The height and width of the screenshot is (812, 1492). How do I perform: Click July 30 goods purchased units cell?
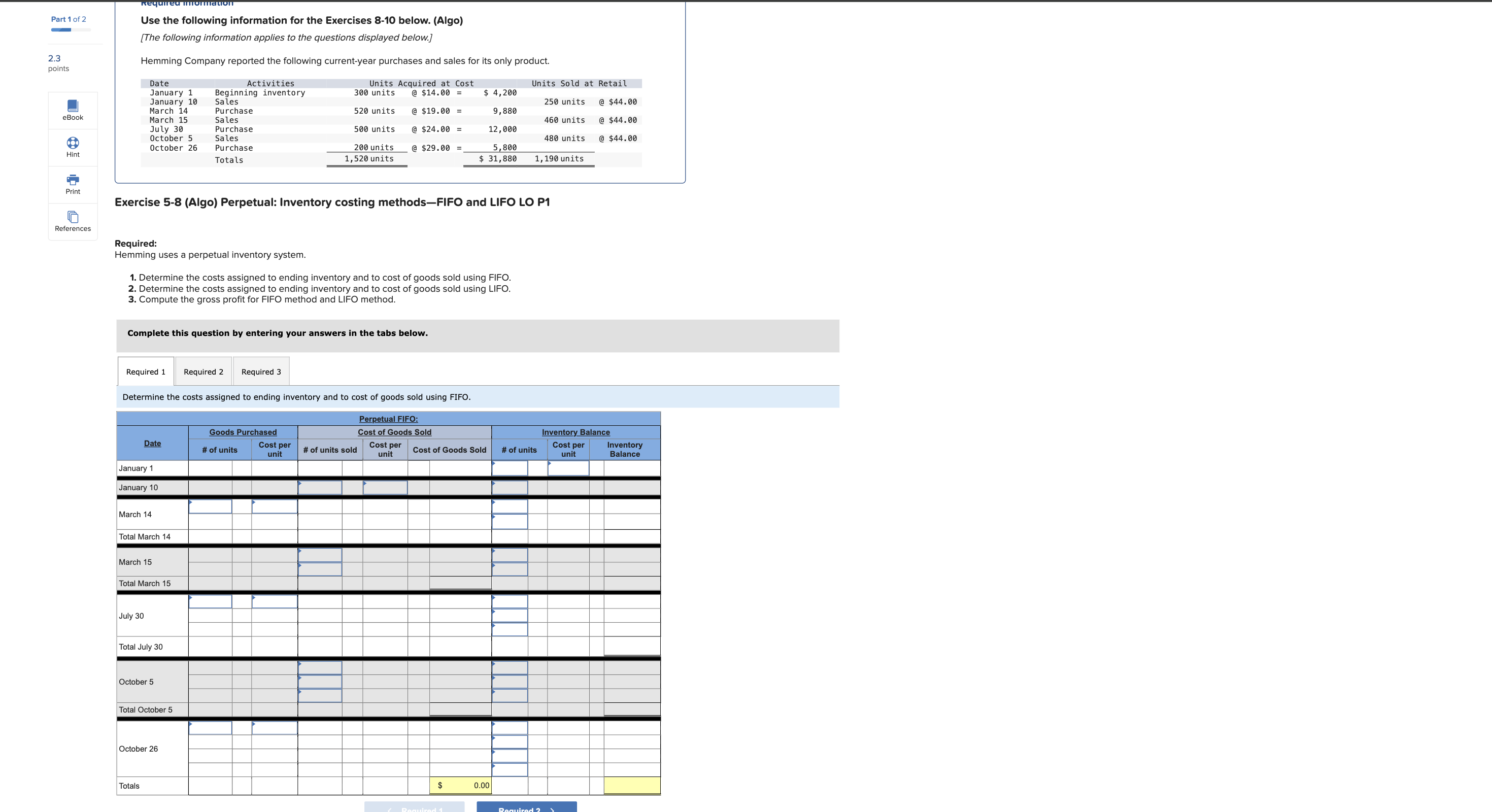pyautogui.click(x=210, y=602)
